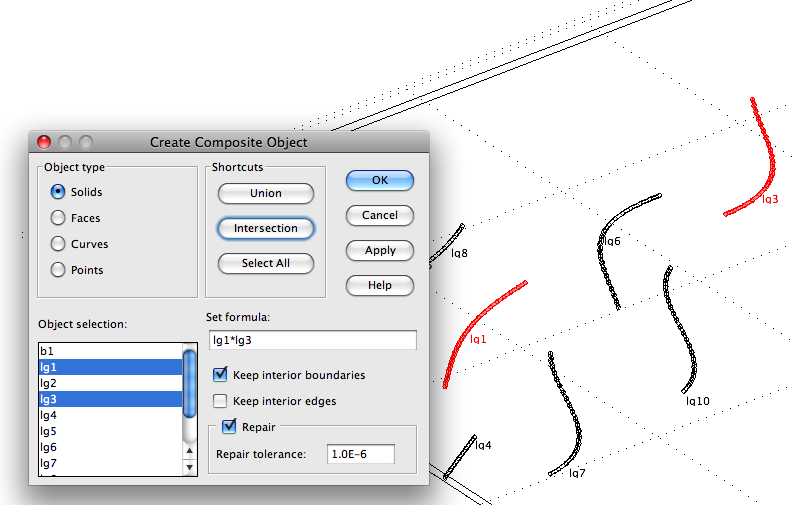The width and height of the screenshot is (792, 505).
Task: Open Help for composite objects
Action: 379,285
